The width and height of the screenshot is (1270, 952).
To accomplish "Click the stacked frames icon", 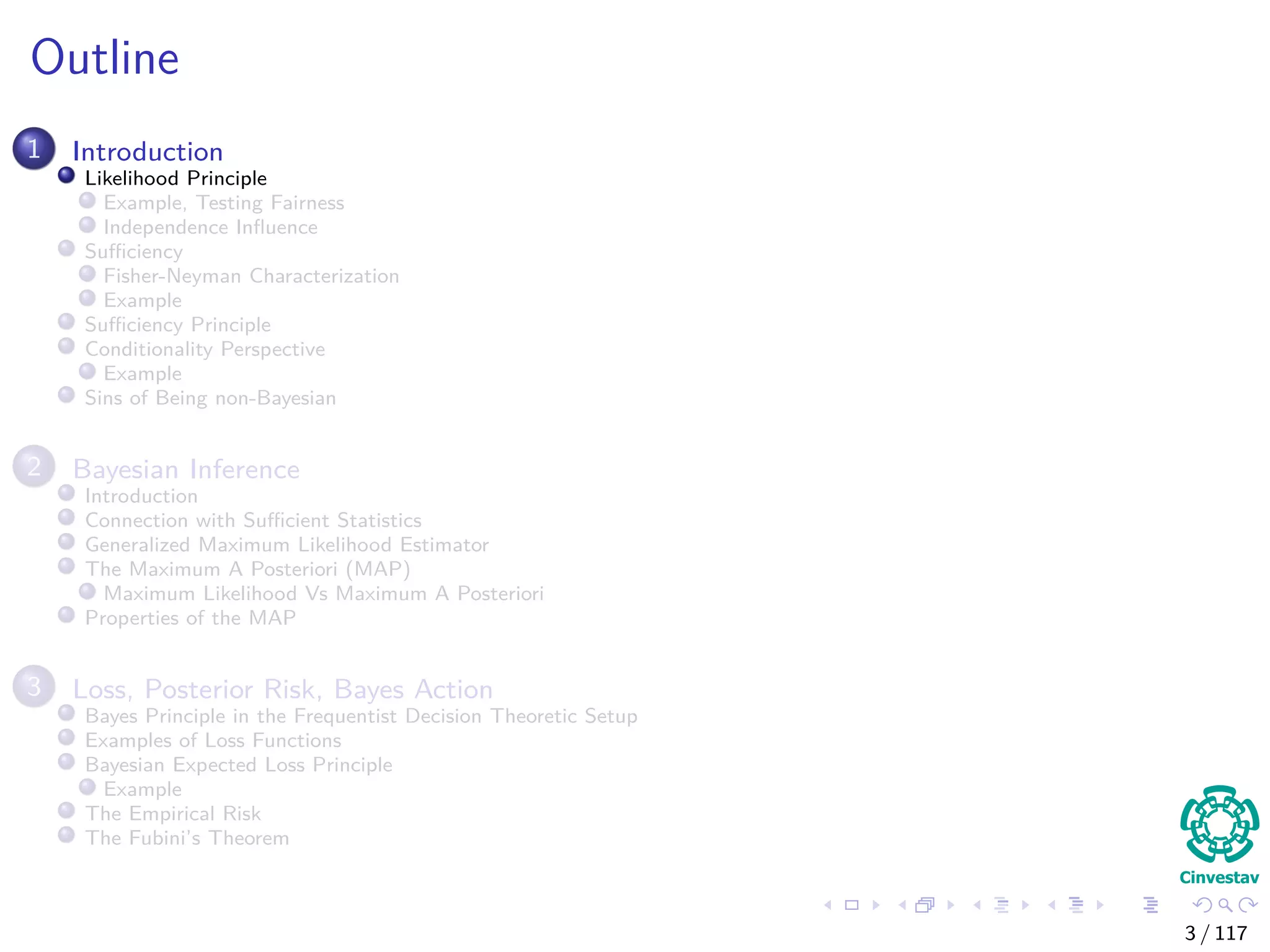I will coord(925,905).
